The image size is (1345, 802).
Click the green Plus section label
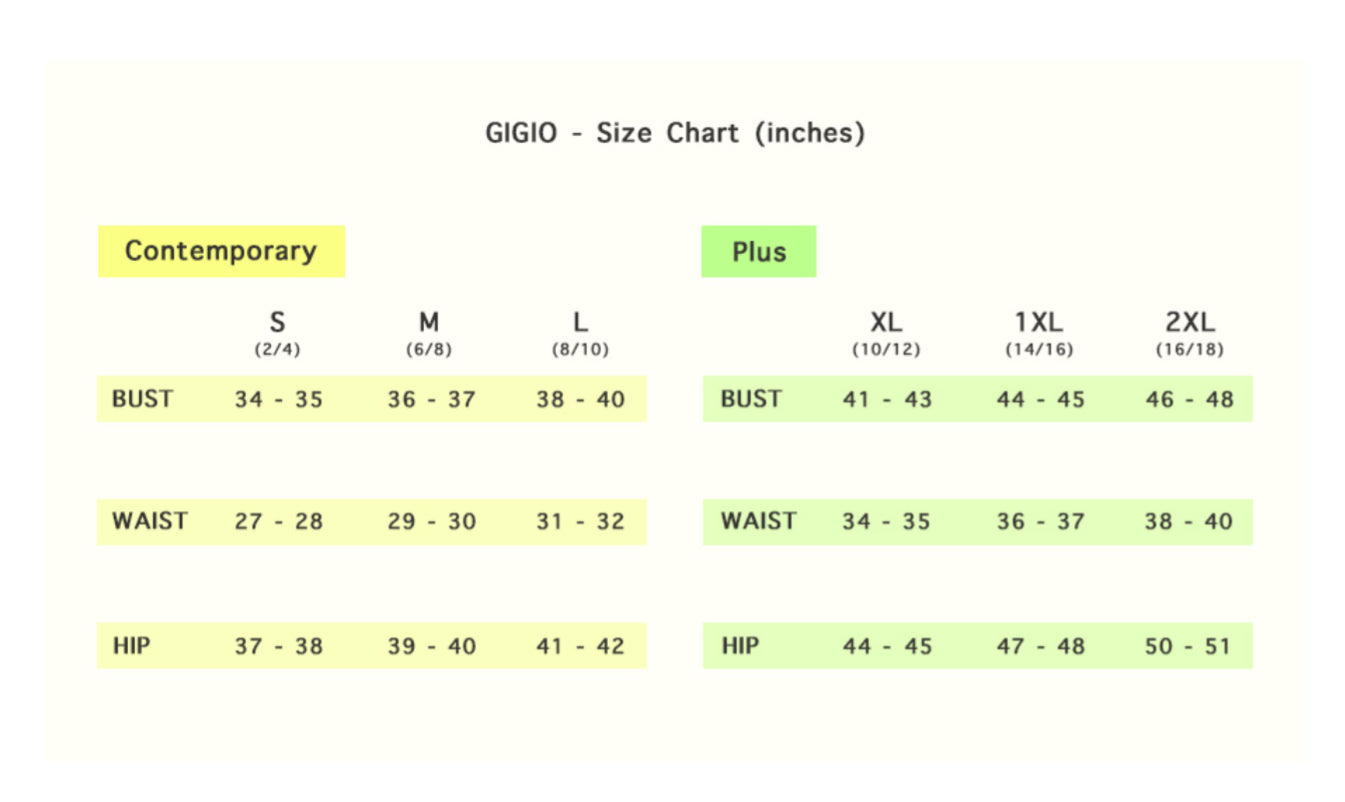[x=758, y=252]
